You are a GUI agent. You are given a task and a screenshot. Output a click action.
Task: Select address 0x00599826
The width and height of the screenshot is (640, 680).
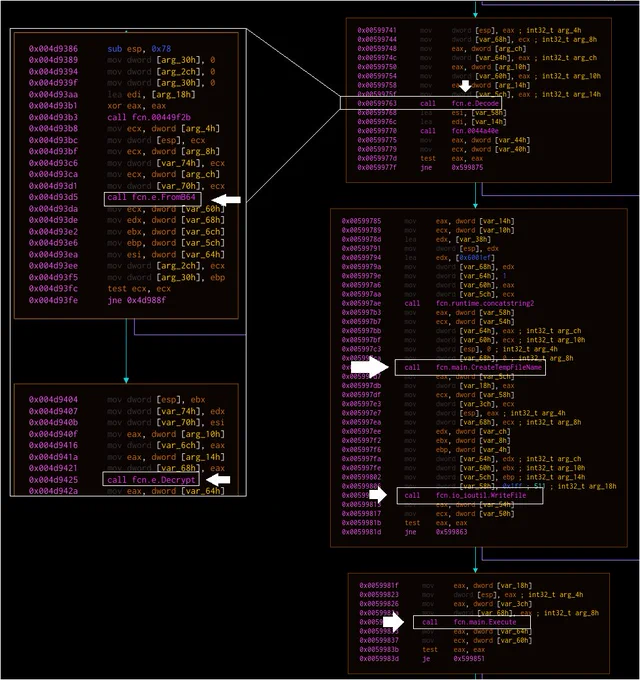click(x=379, y=604)
